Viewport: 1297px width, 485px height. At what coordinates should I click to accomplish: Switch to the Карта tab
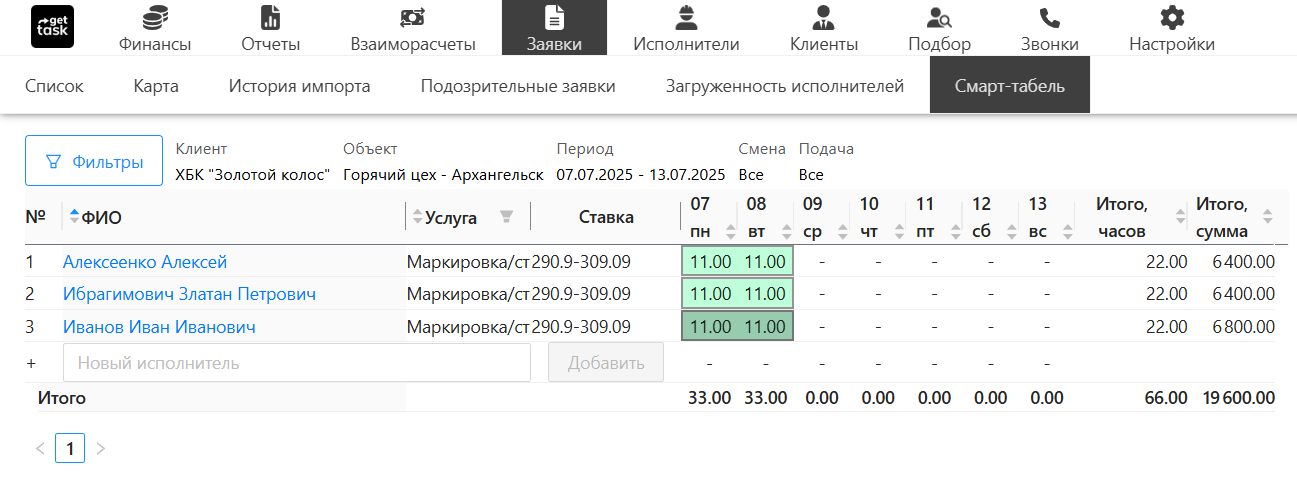tap(156, 86)
